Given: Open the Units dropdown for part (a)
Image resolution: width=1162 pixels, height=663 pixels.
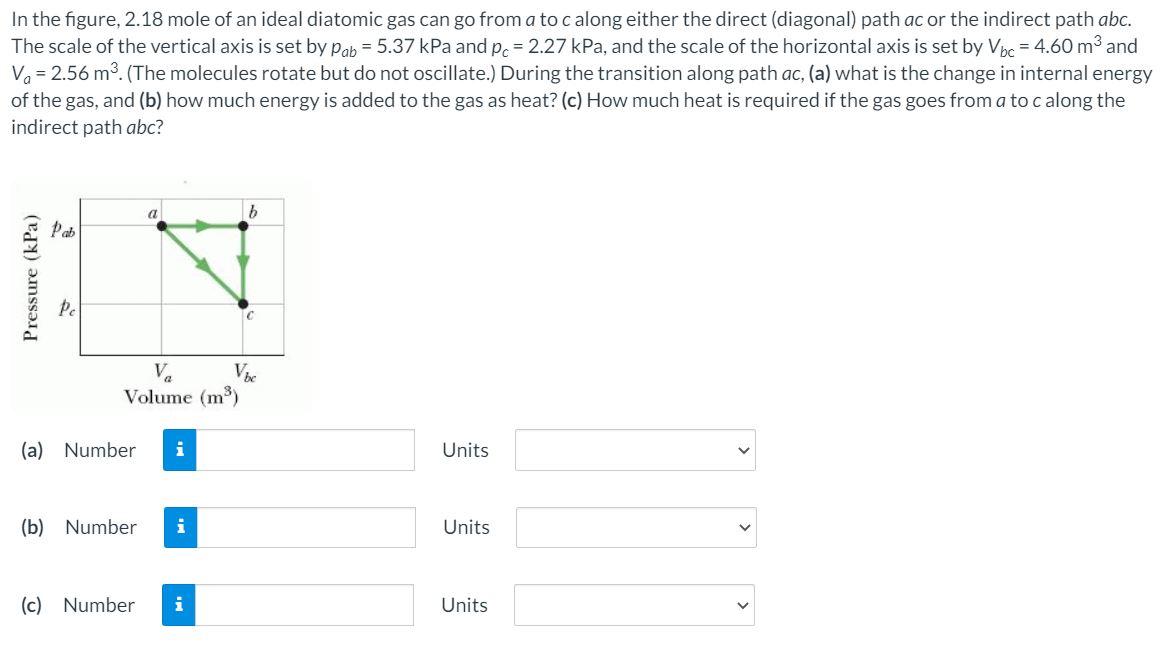Looking at the screenshot, I should click(x=635, y=450).
